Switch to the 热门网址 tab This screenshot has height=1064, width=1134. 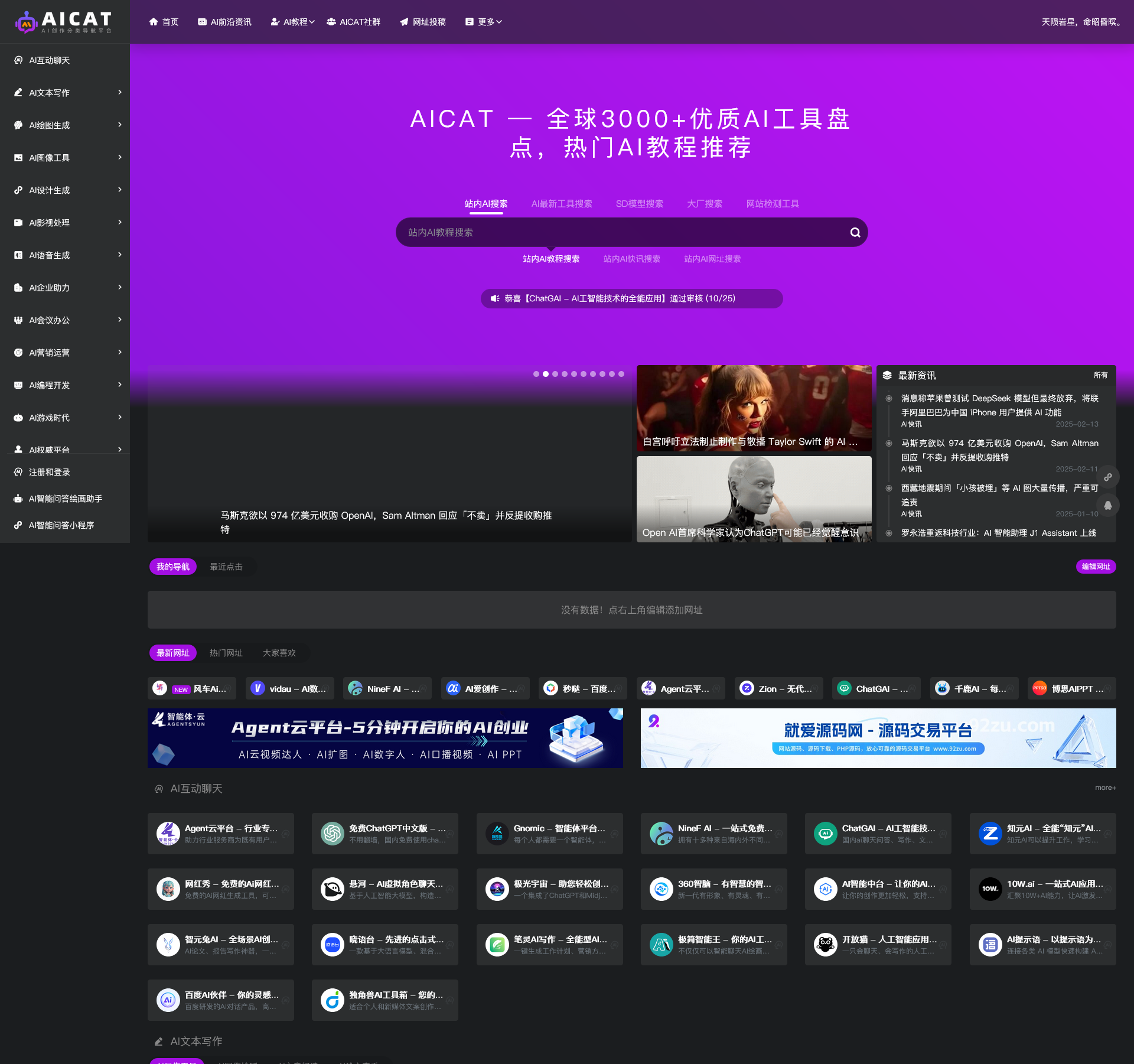(226, 653)
